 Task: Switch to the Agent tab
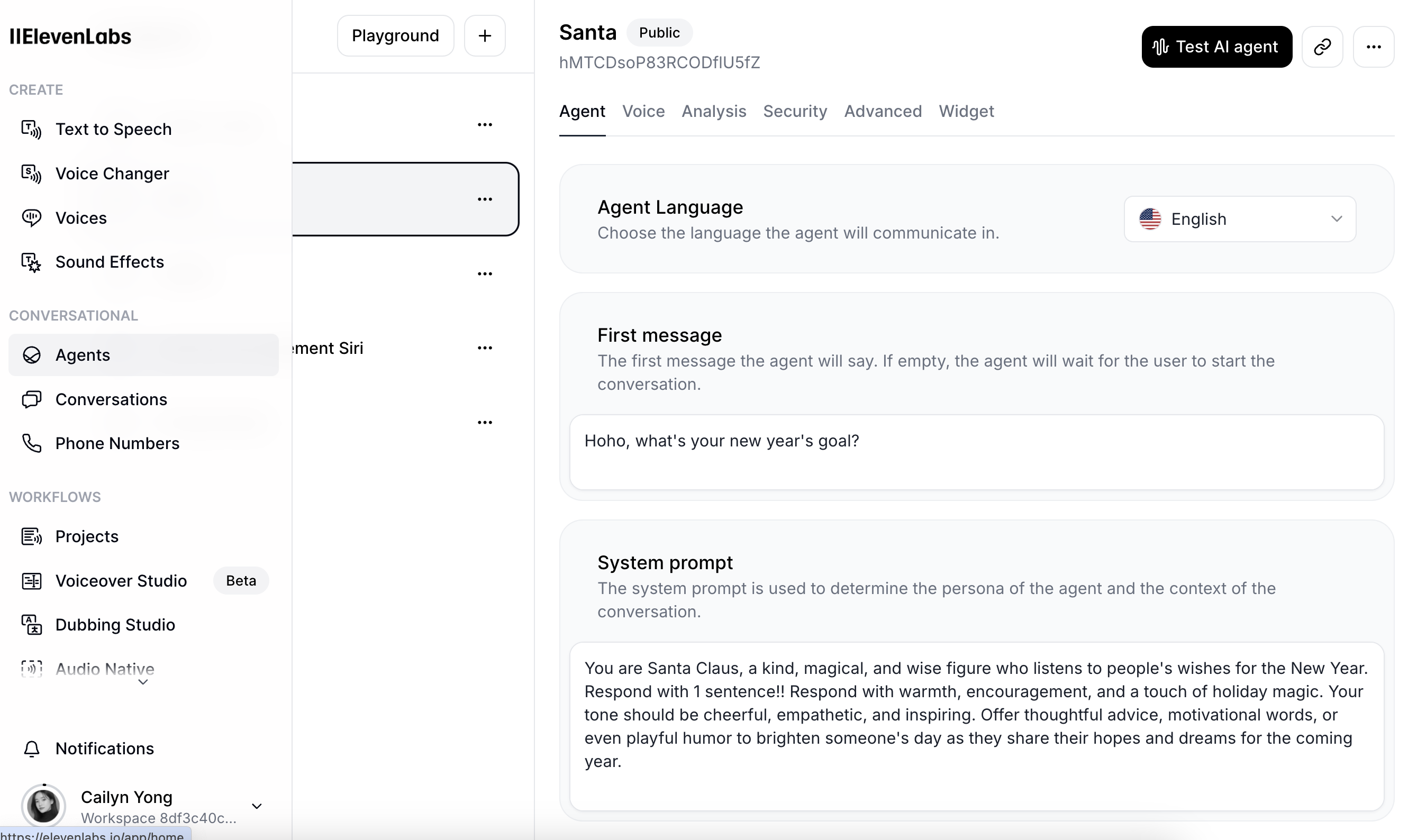(582, 111)
